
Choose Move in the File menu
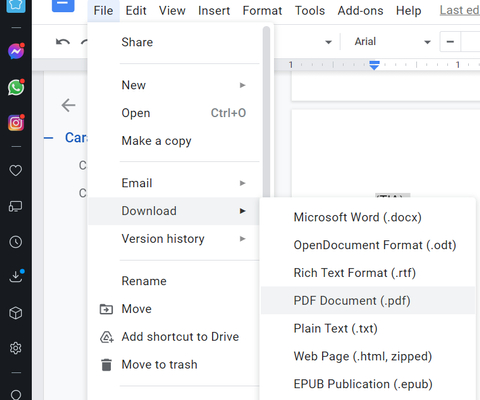coord(173,309)
